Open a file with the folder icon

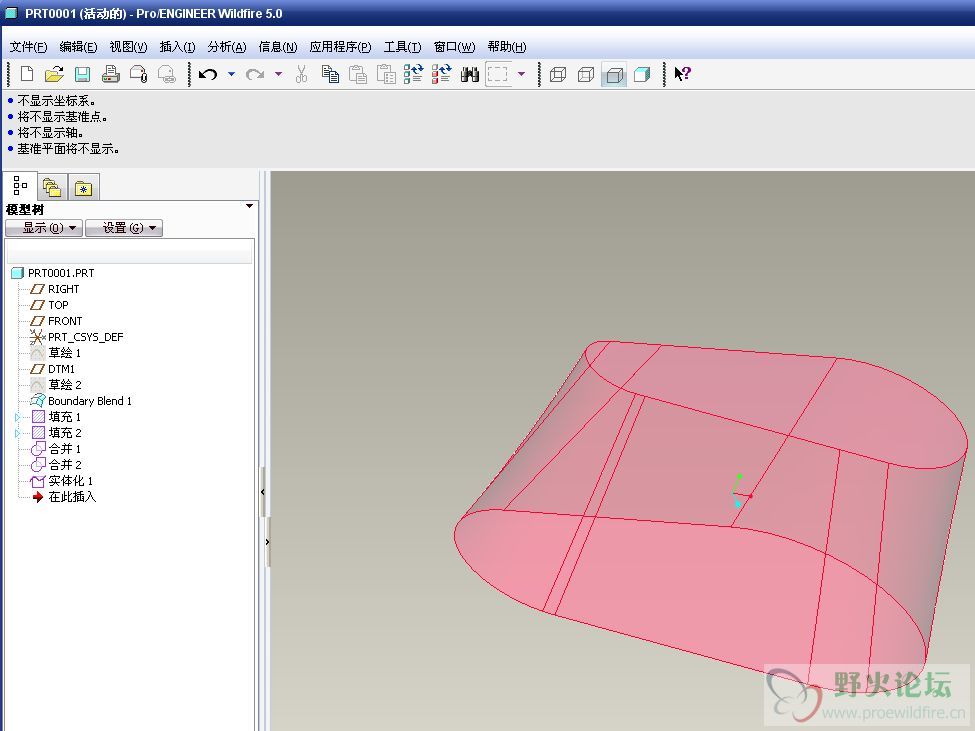point(54,74)
